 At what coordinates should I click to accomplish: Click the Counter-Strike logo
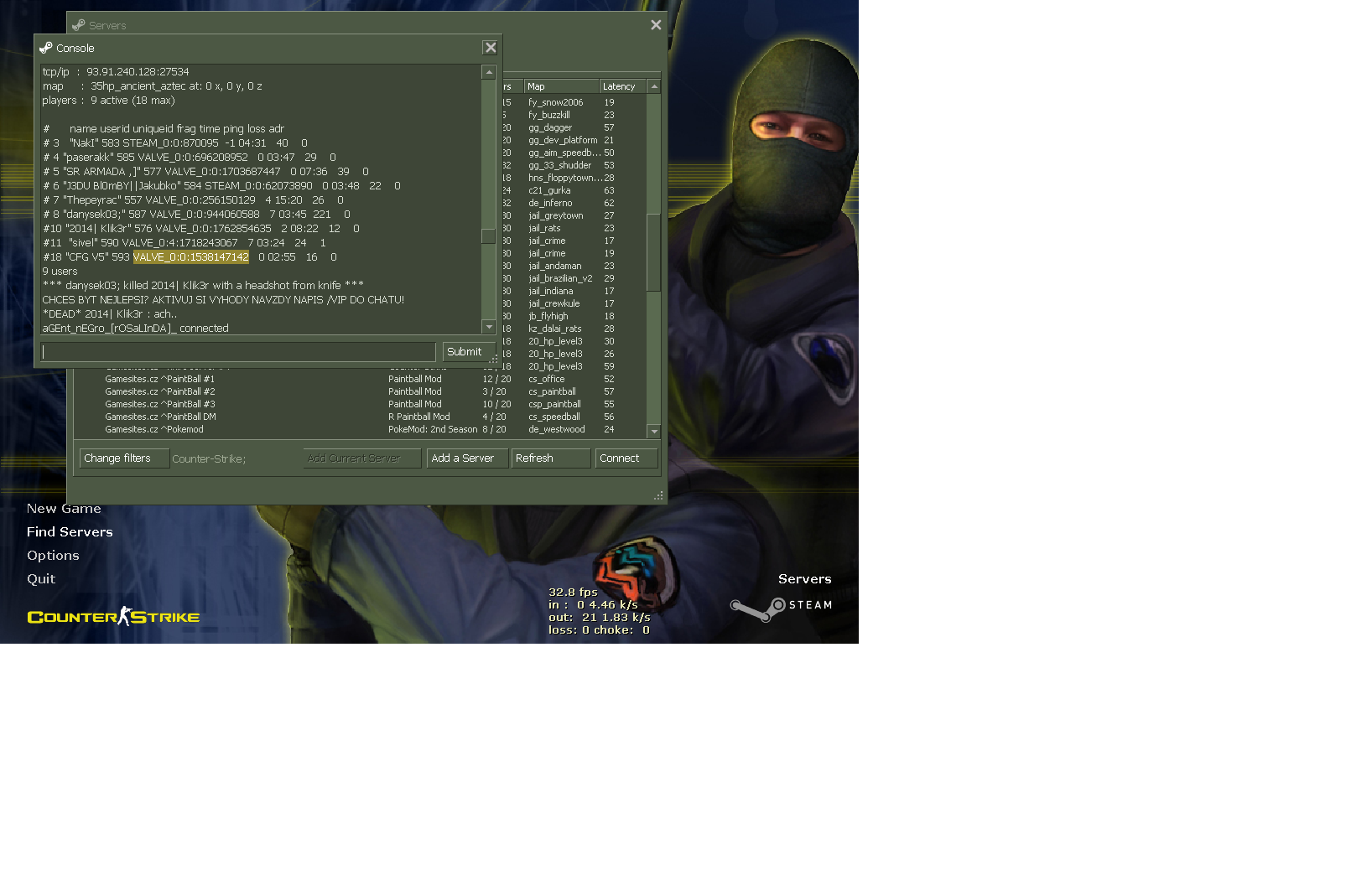coord(113,617)
